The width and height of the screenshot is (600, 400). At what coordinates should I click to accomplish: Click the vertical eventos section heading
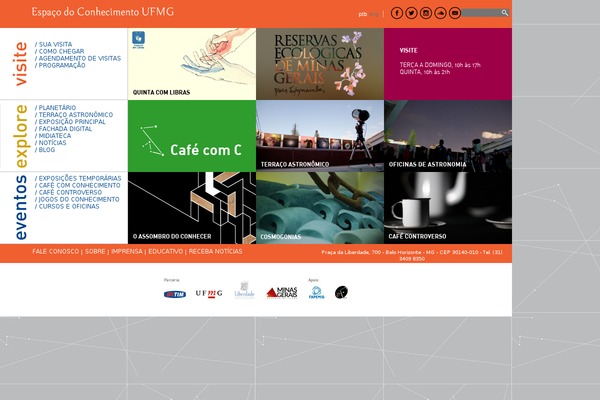tap(20, 208)
